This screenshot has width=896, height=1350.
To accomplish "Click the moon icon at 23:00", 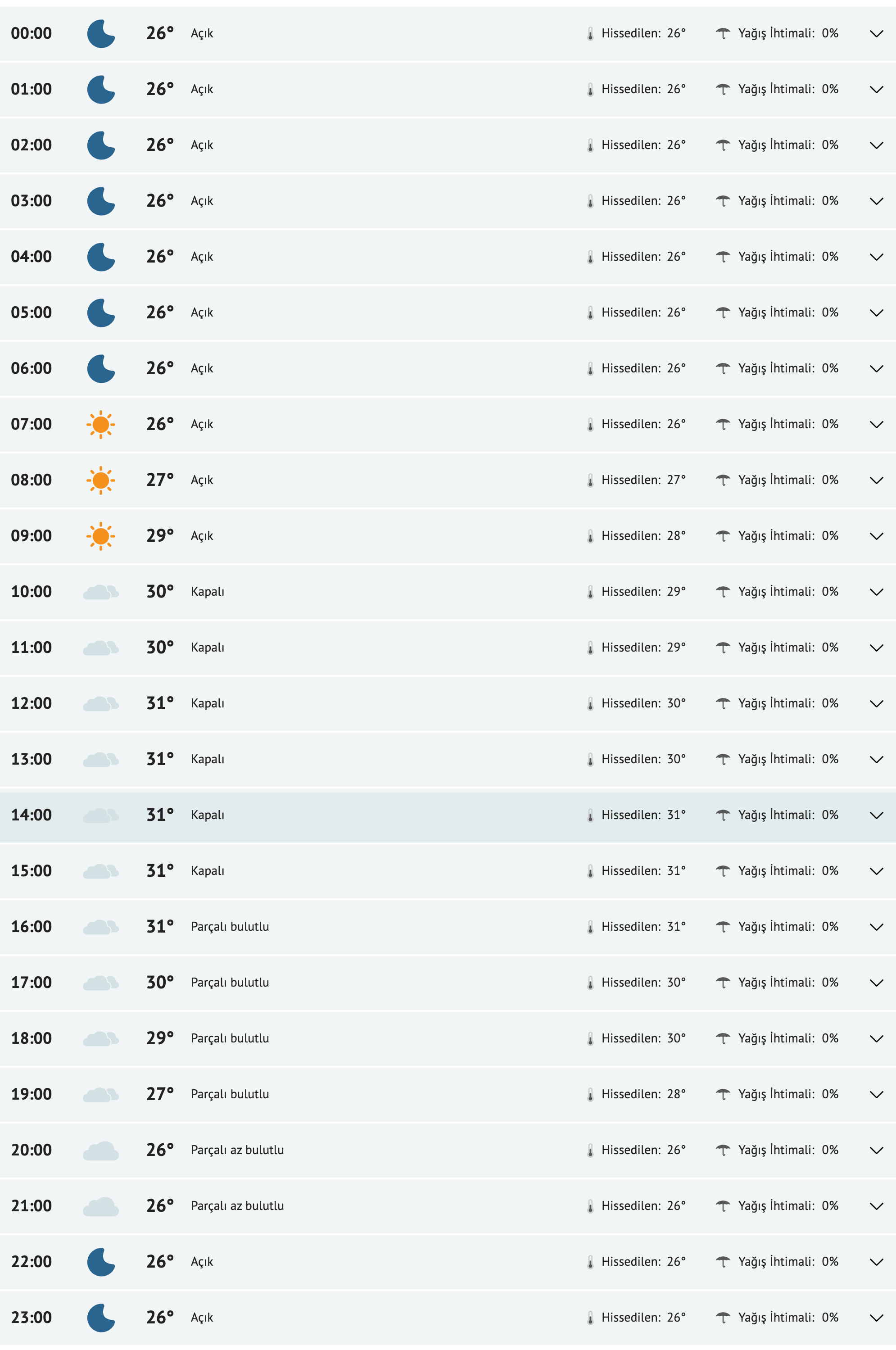I will point(101,1318).
